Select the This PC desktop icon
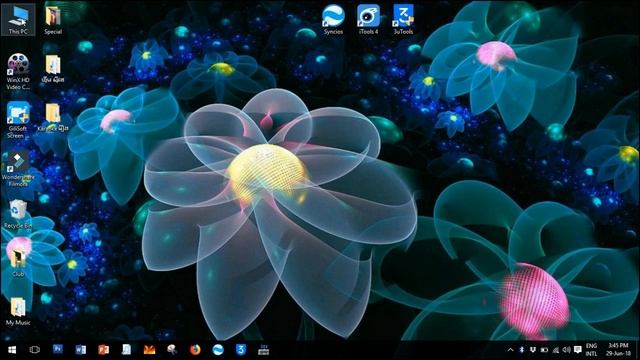640x360 pixels. (18, 20)
